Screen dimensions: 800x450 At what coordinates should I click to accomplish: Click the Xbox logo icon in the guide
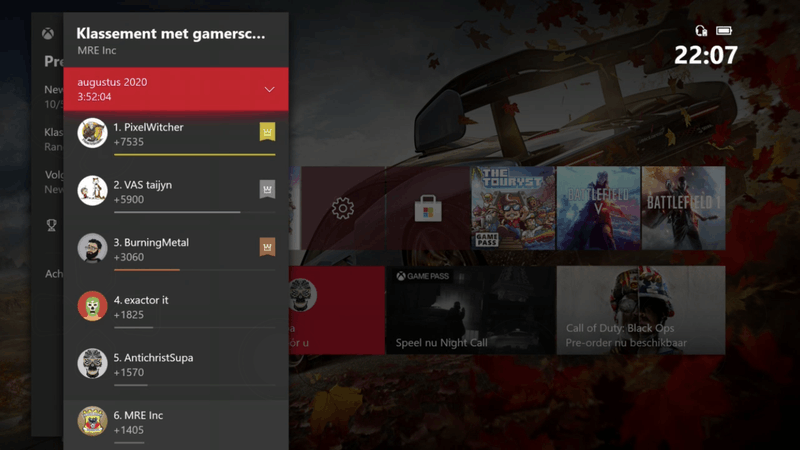click(48, 34)
